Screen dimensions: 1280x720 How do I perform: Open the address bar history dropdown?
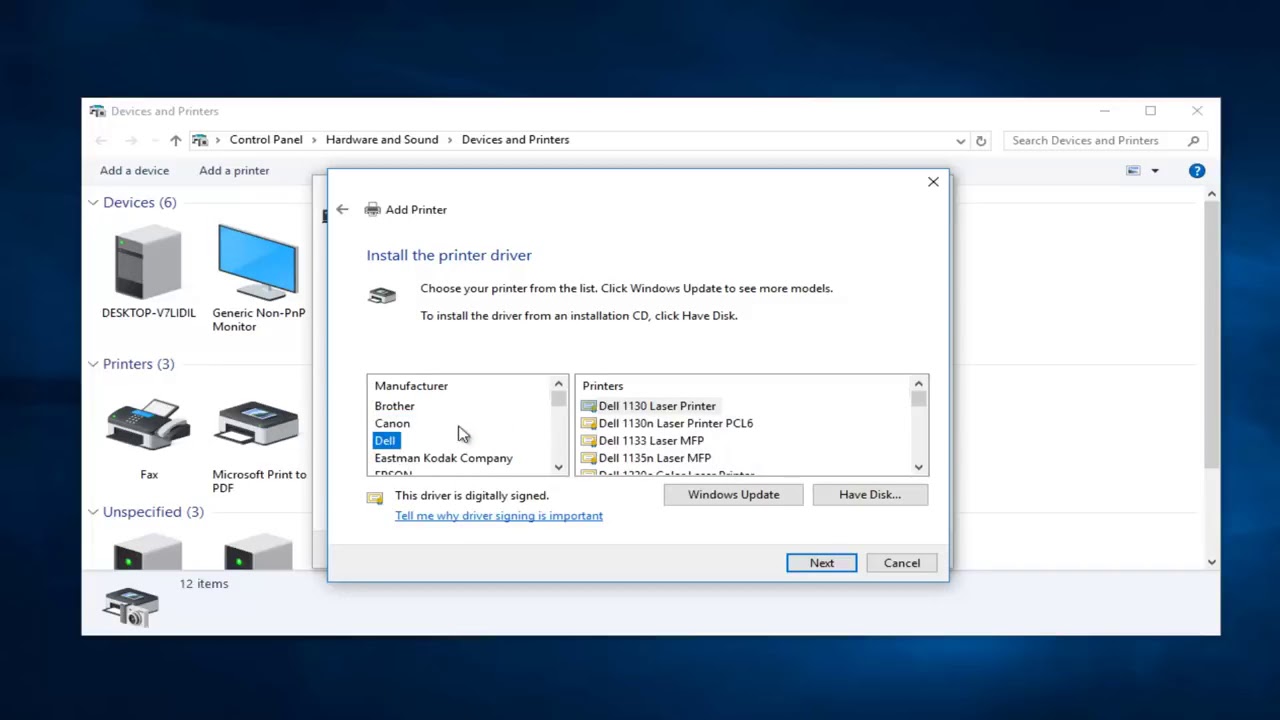coord(961,141)
